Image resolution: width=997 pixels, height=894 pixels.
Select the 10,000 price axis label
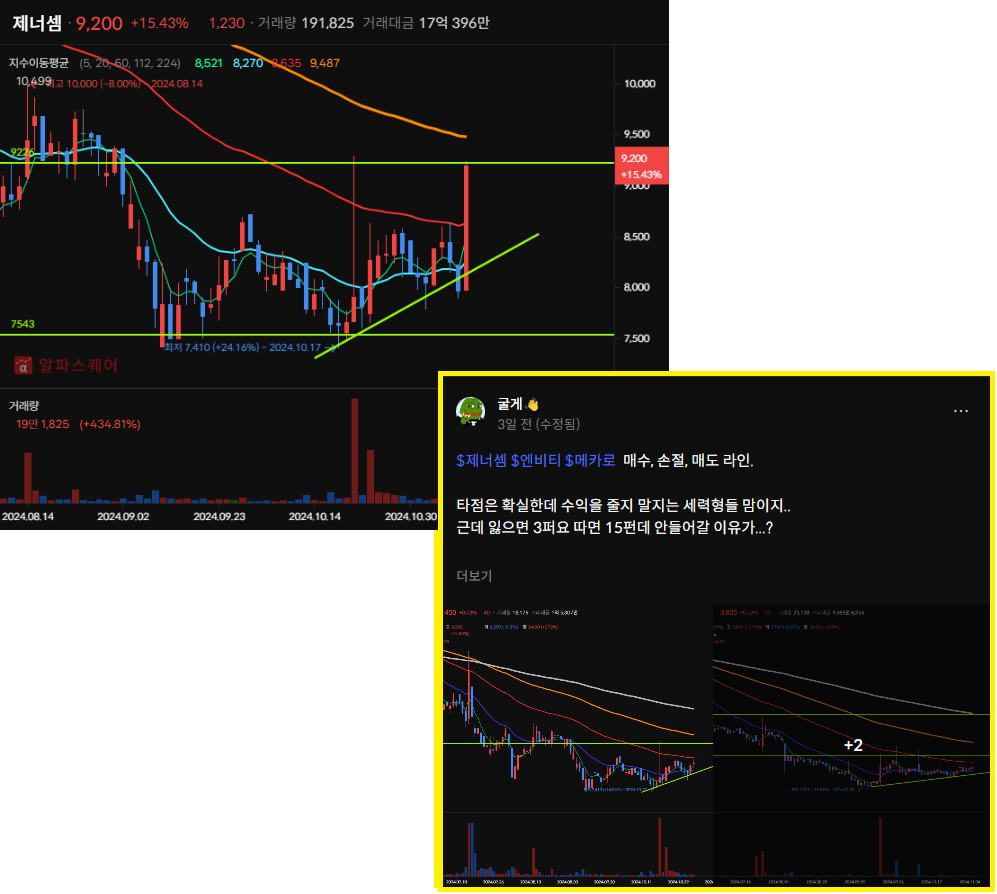coord(639,84)
